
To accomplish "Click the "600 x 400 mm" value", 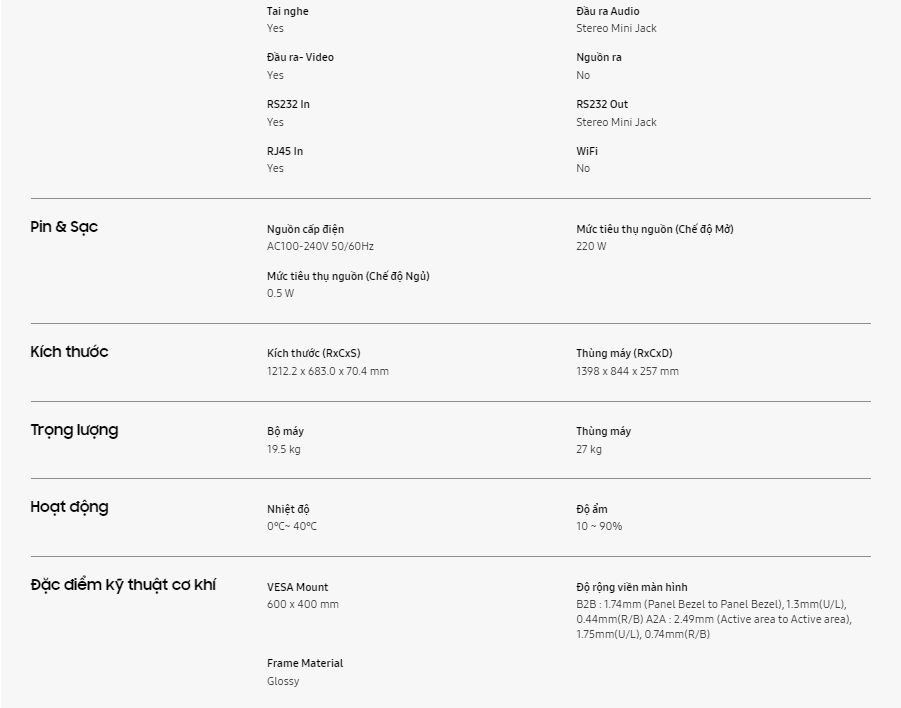I will (x=303, y=604).
